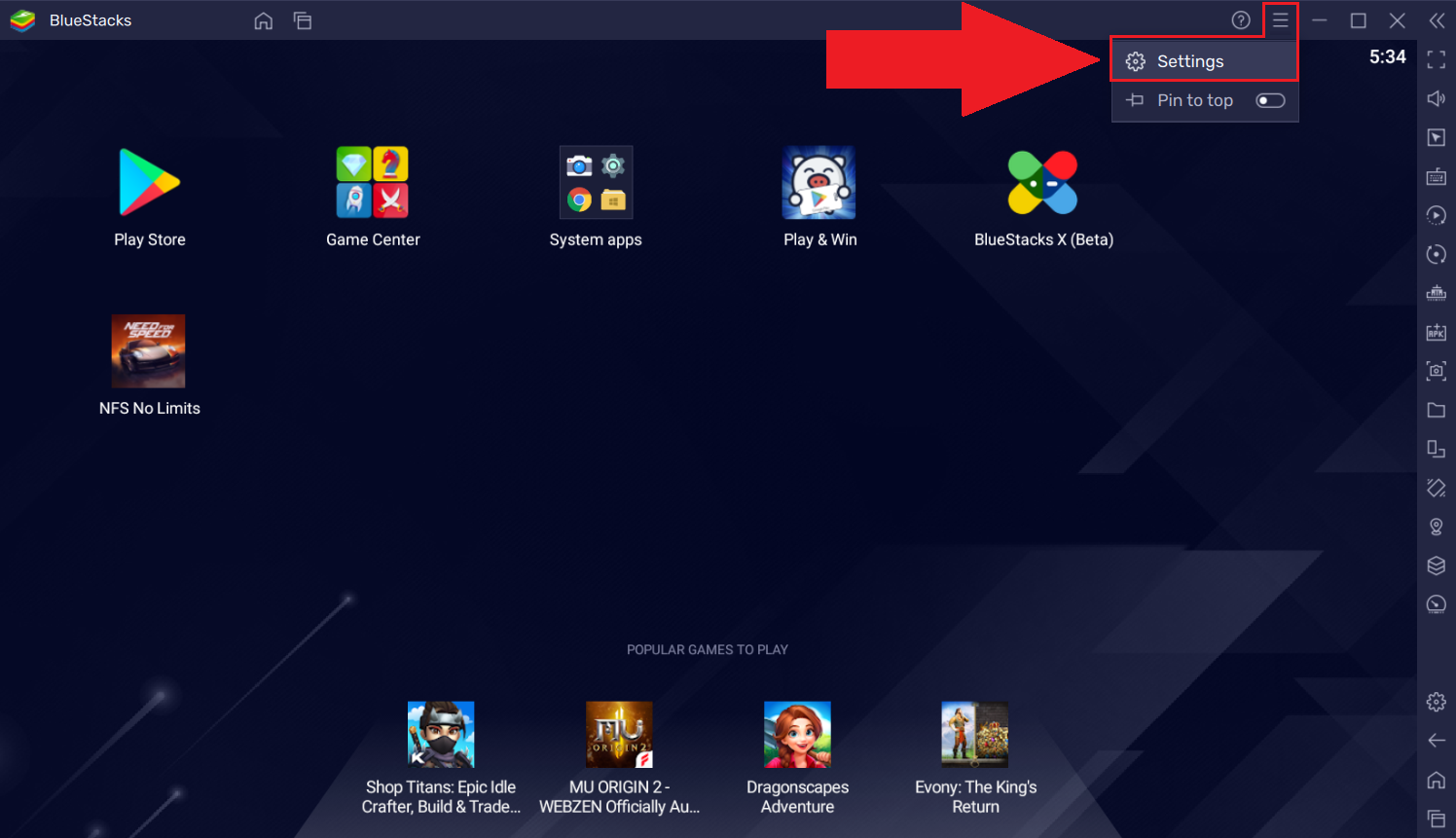Open Play & Win
The width and height of the screenshot is (1456, 838).
(819, 182)
